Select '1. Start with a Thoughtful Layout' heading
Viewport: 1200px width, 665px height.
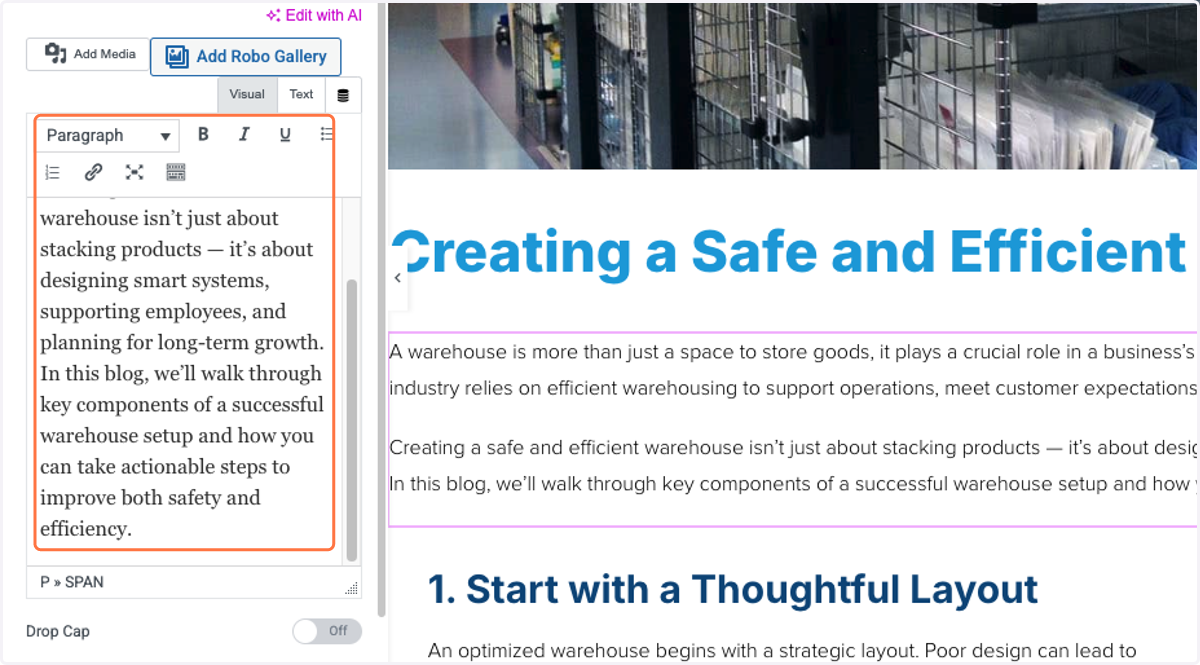[x=733, y=589]
